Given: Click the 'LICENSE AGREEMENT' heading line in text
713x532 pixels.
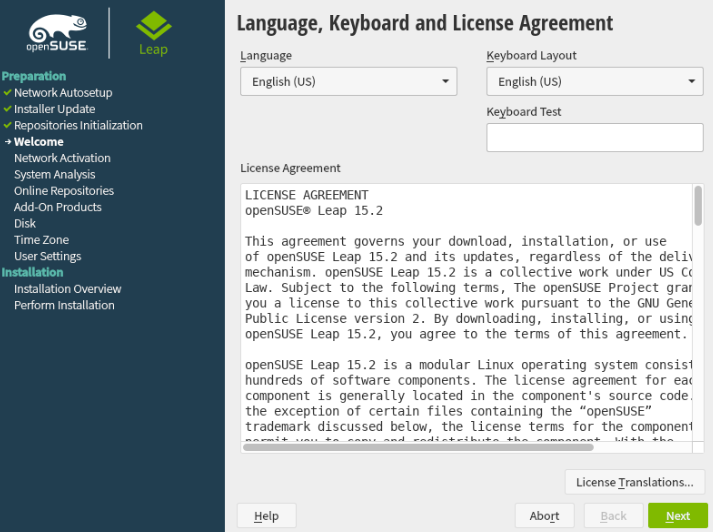Looking at the screenshot, I should 306,195.
